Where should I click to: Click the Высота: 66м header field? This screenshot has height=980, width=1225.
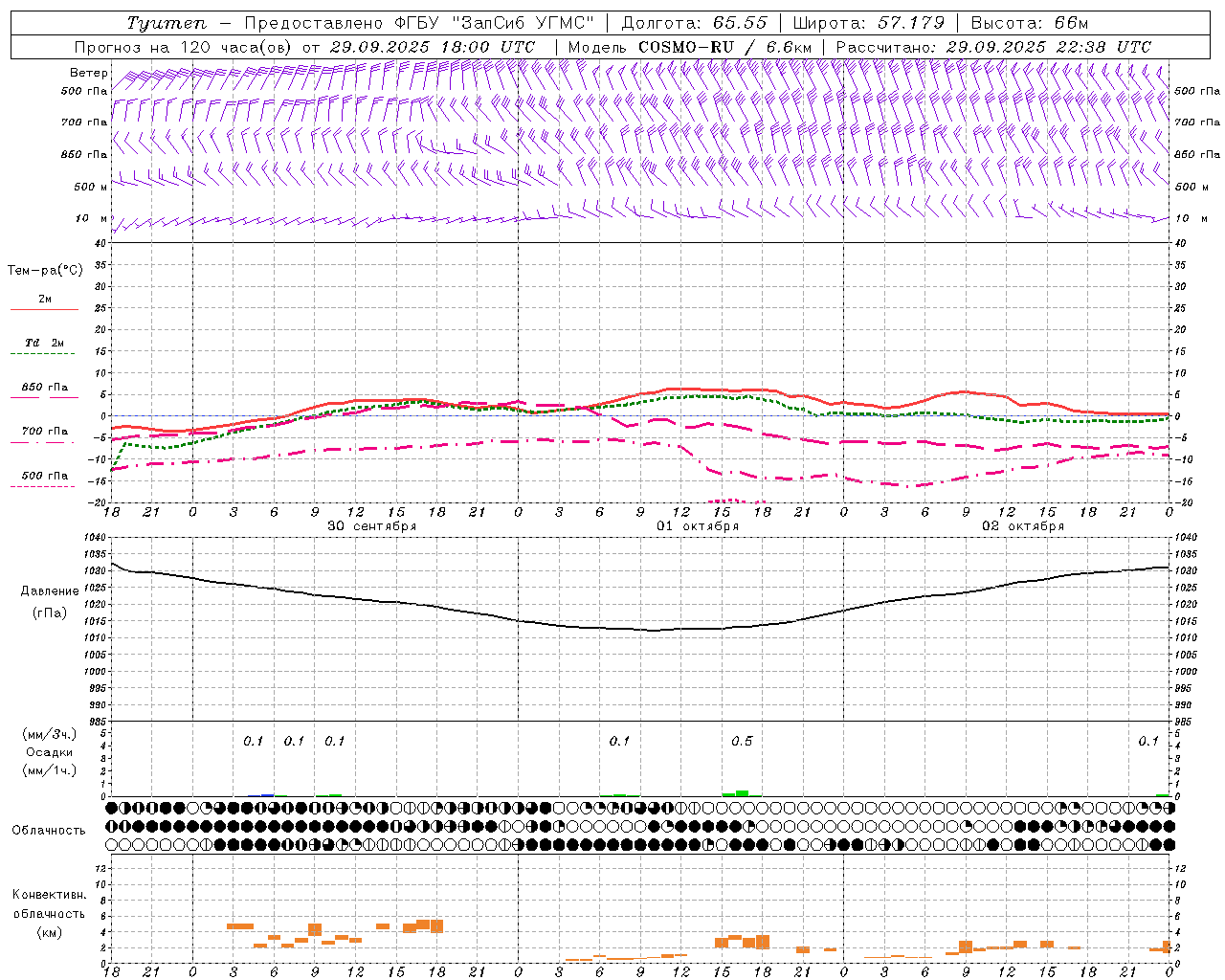(x=1030, y=23)
